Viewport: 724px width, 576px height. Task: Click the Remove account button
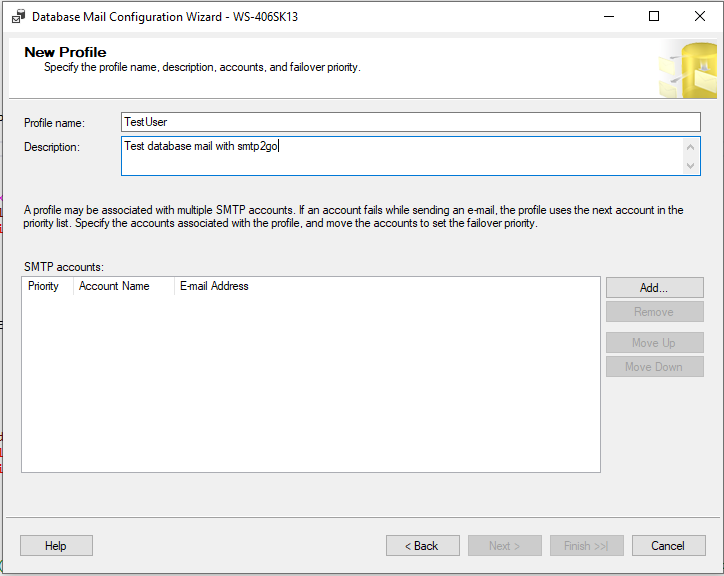(654, 312)
